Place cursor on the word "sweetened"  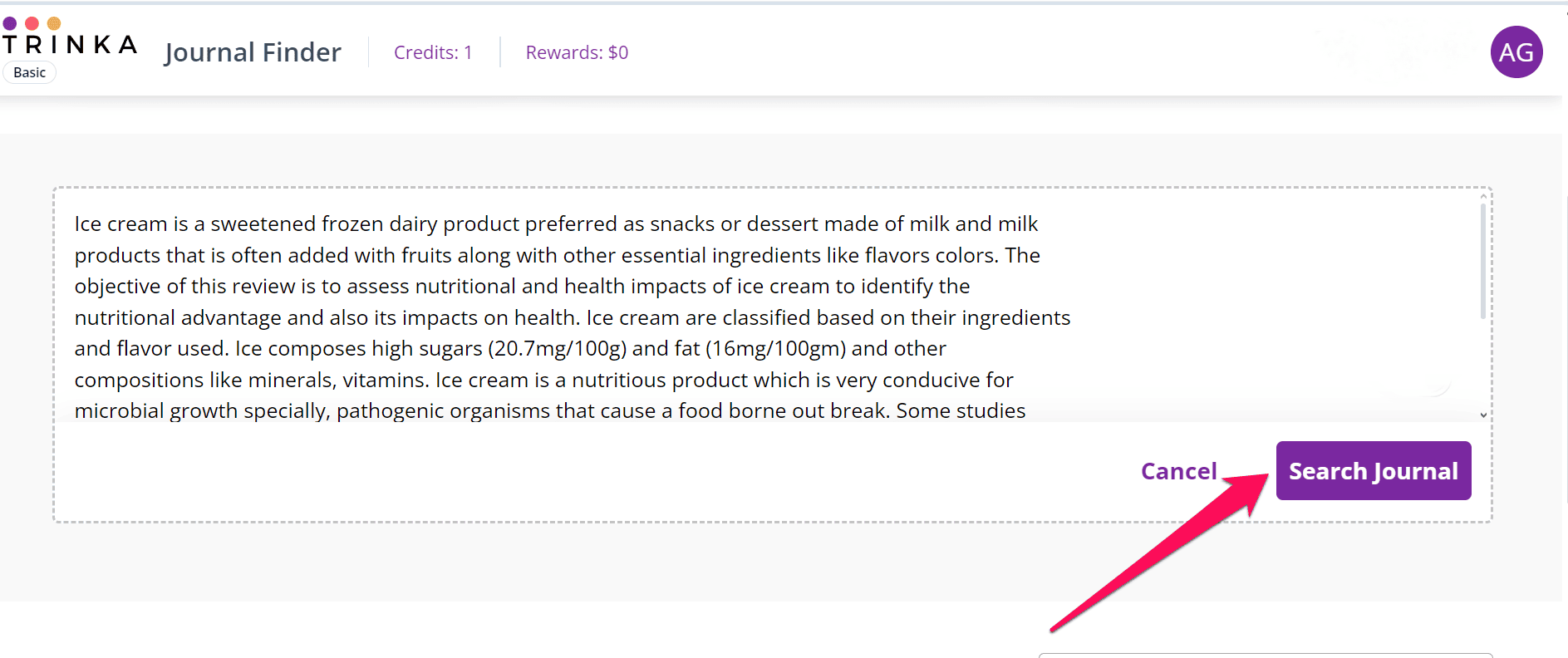coord(263,224)
